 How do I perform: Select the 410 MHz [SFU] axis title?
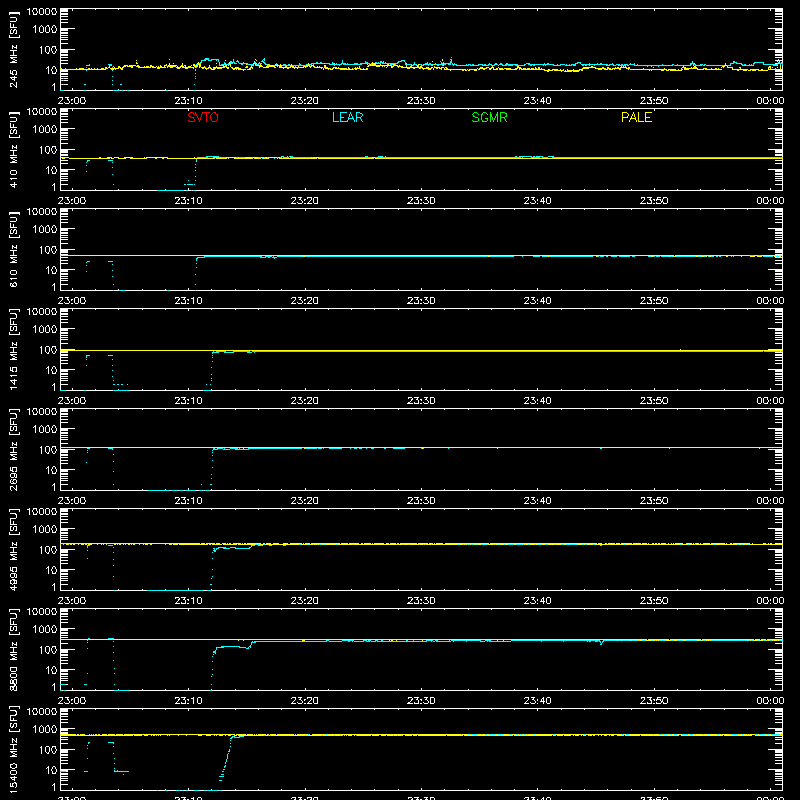13,149
